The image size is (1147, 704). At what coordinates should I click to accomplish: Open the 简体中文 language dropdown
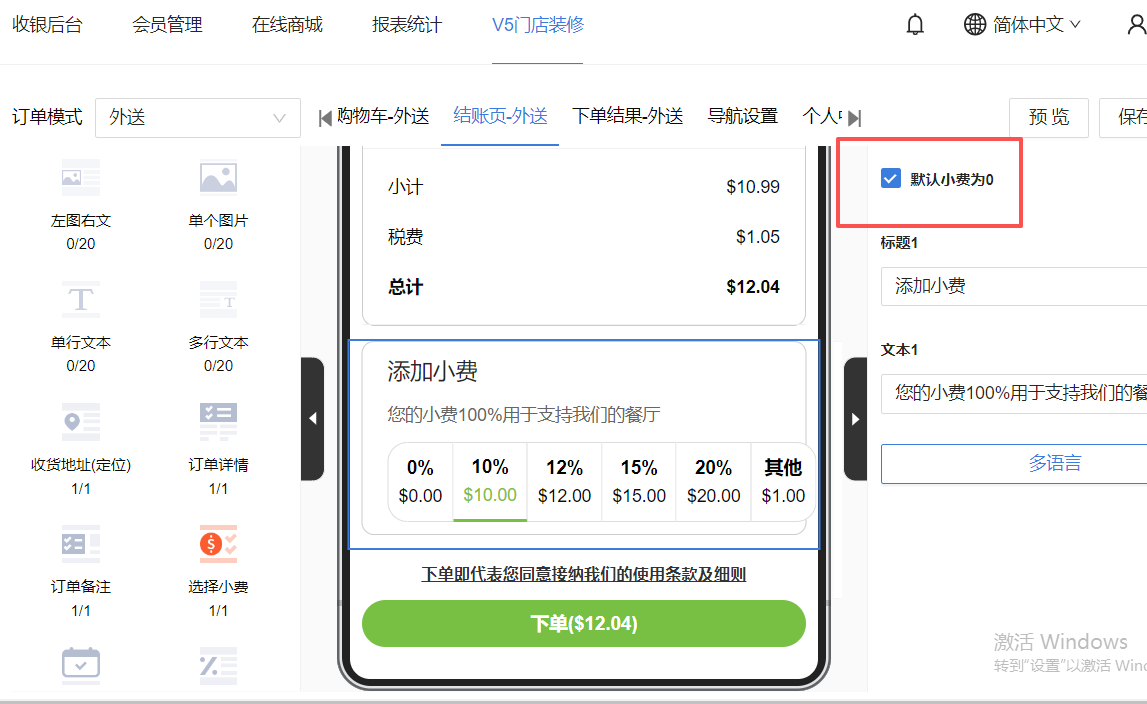[1022, 25]
